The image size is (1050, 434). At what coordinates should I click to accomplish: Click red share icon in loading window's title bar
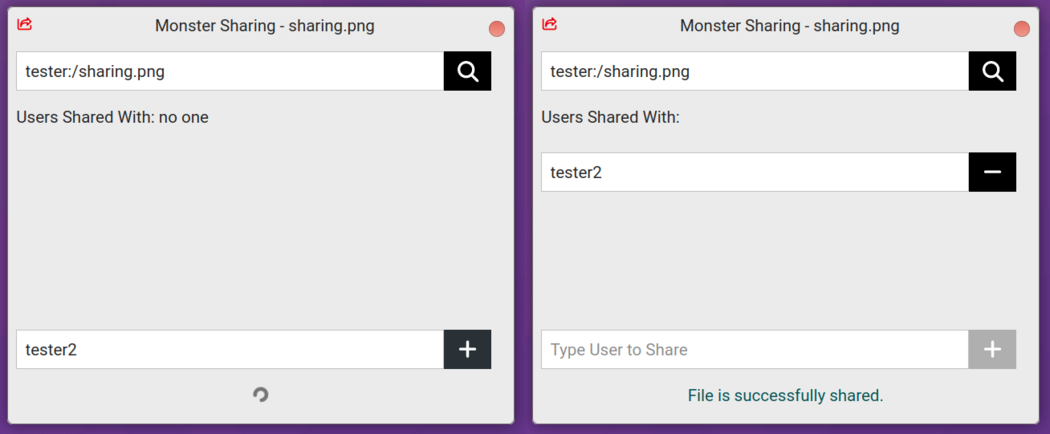click(x=25, y=25)
